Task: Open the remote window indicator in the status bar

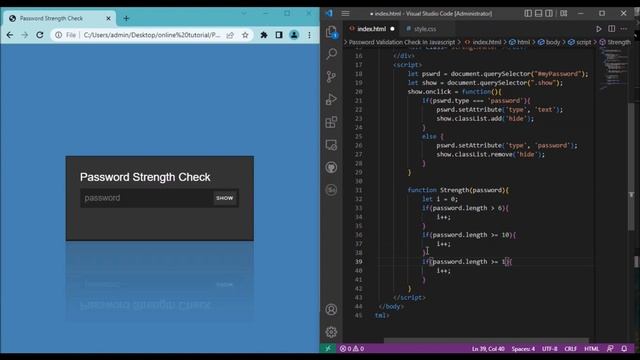Action: [x=328, y=349]
